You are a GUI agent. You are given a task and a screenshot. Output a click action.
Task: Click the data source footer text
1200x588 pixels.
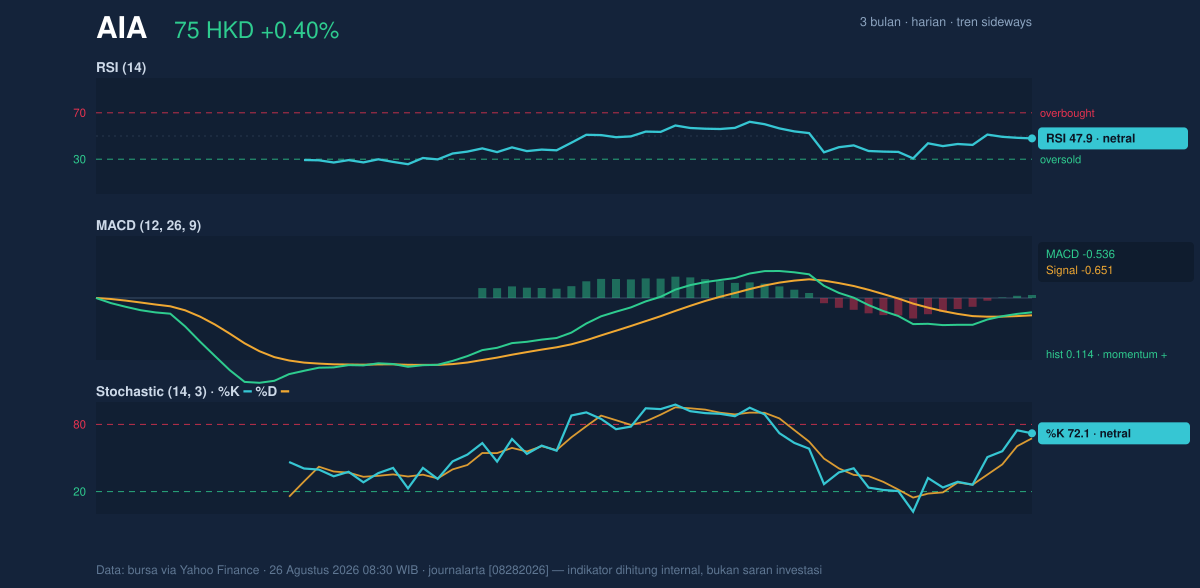click(x=459, y=570)
